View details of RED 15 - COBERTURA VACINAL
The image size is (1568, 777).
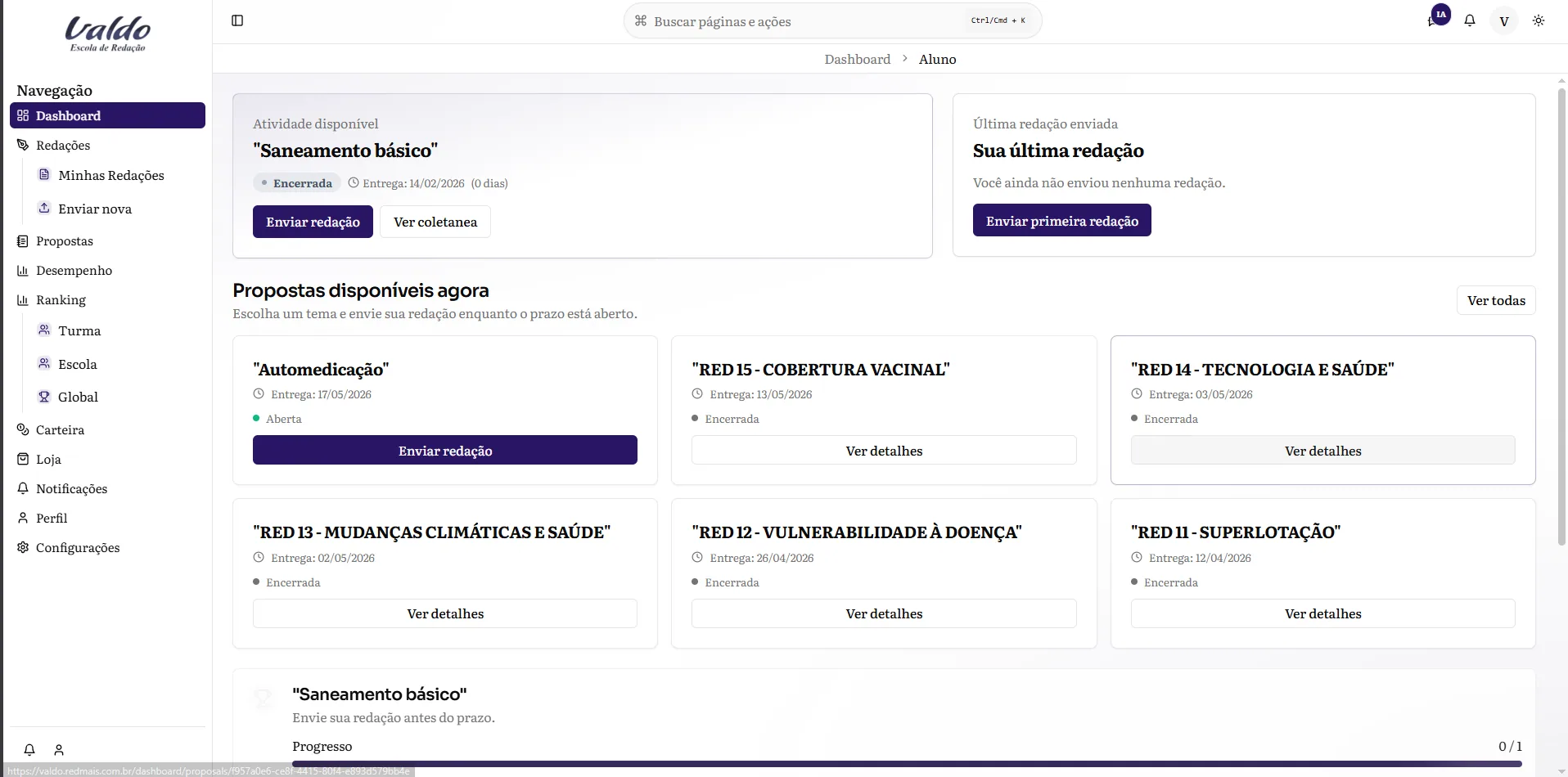[x=884, y=450]
